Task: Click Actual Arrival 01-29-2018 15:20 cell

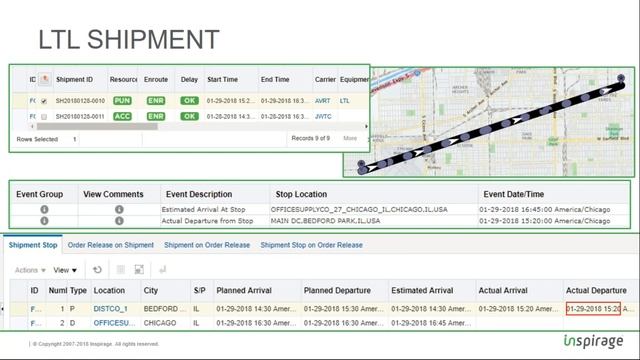Action: click(x=518, y=309)
